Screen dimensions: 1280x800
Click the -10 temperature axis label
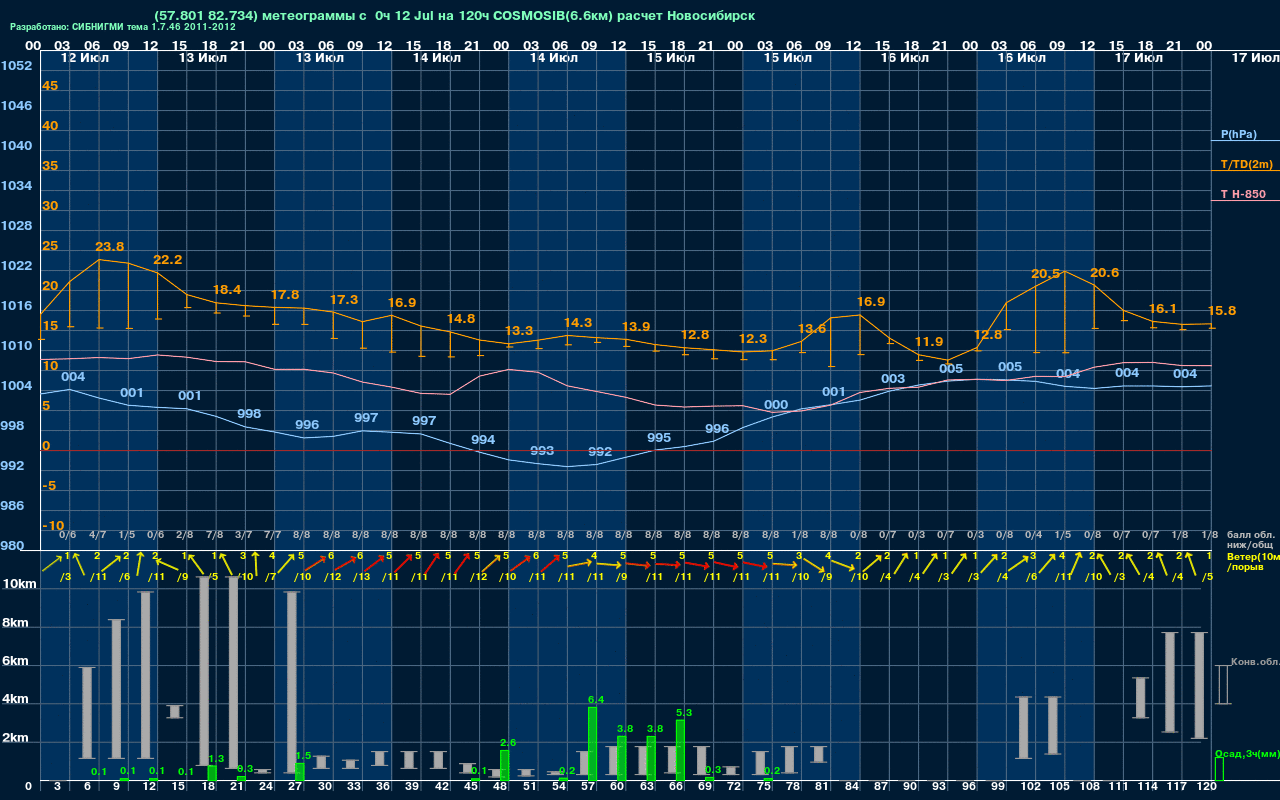click(53, 526)
